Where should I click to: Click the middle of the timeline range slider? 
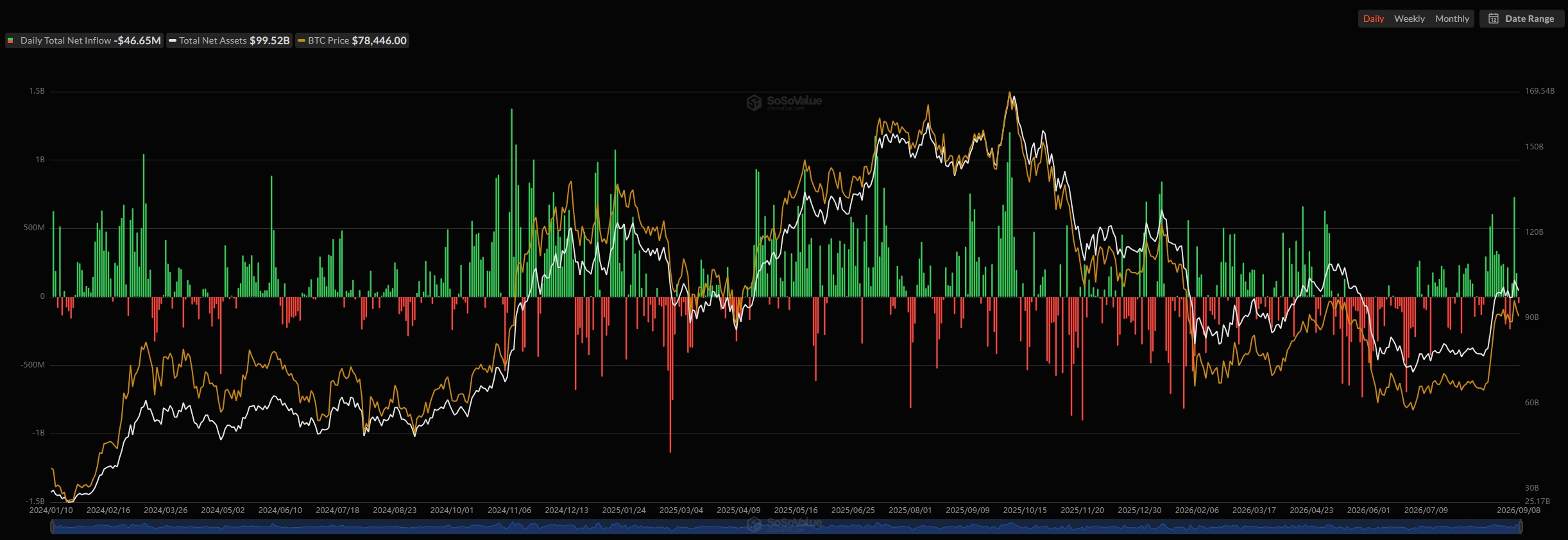786,527
